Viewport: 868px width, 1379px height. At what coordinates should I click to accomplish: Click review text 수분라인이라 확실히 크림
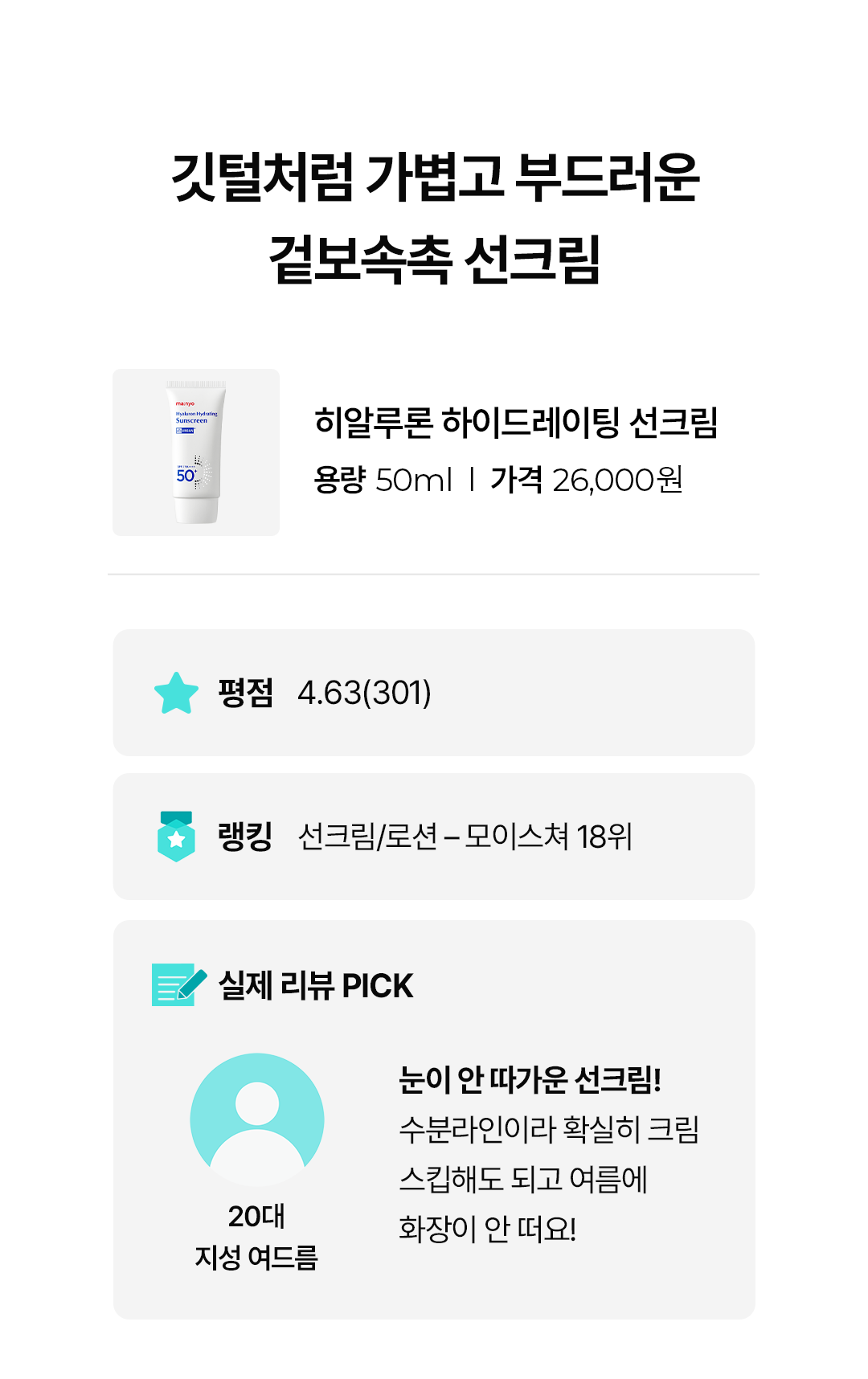pyautogui.click(x=549, y=1129)
